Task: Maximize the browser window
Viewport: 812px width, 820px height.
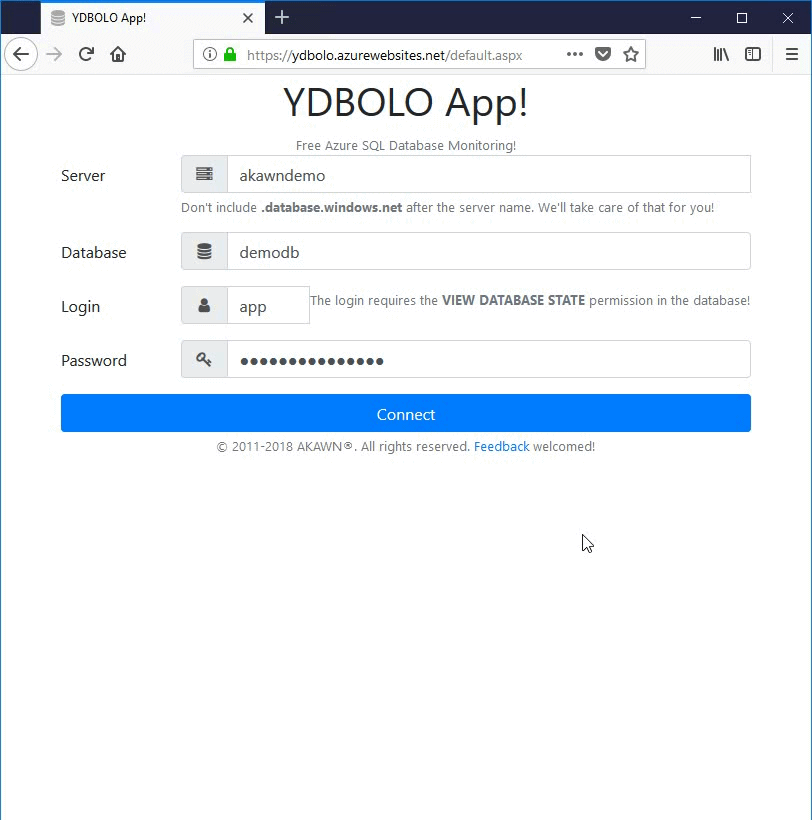Action: 741,18
